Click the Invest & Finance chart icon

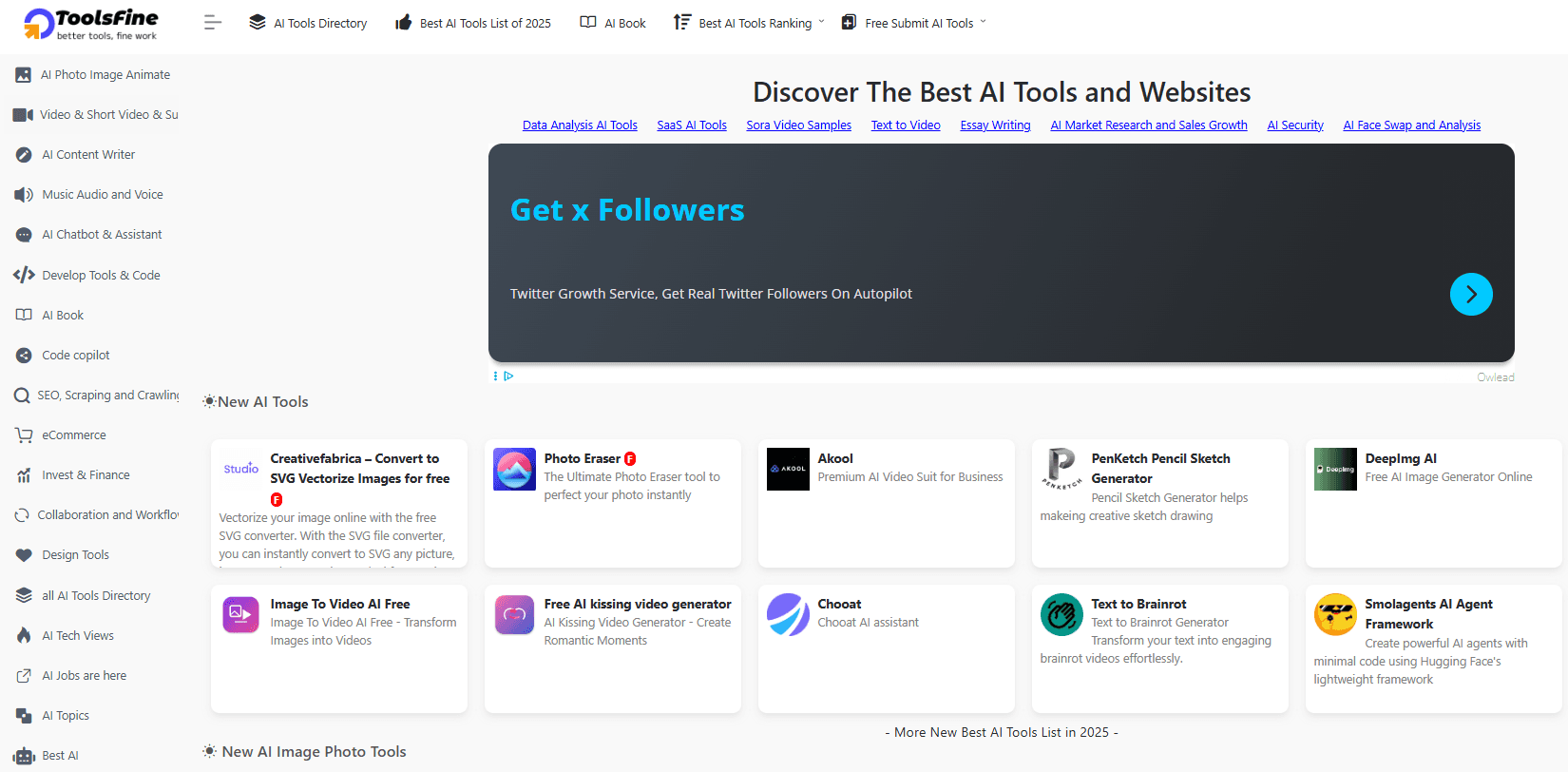[24, 474]
